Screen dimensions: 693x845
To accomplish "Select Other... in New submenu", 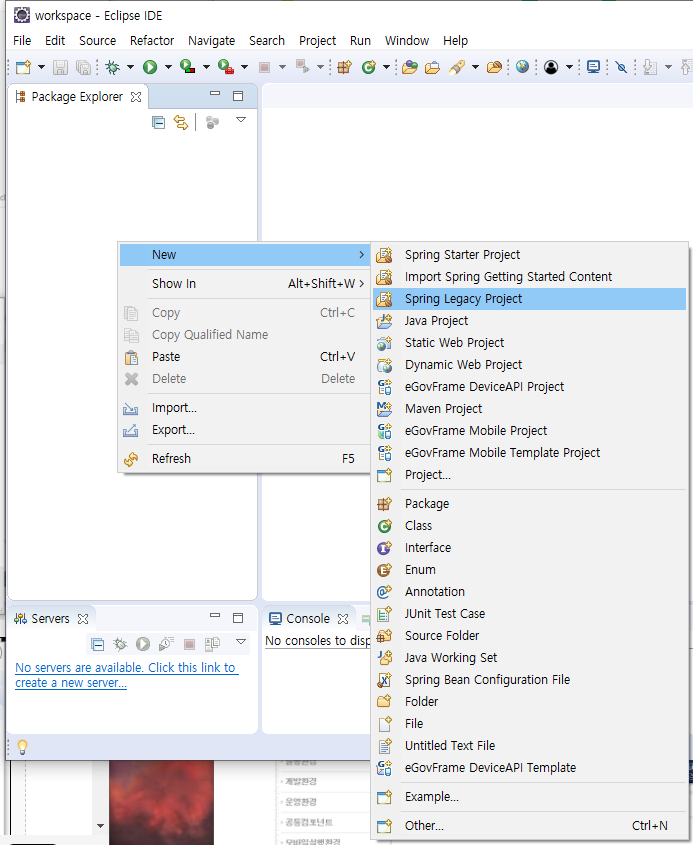I will coord(529,826).
